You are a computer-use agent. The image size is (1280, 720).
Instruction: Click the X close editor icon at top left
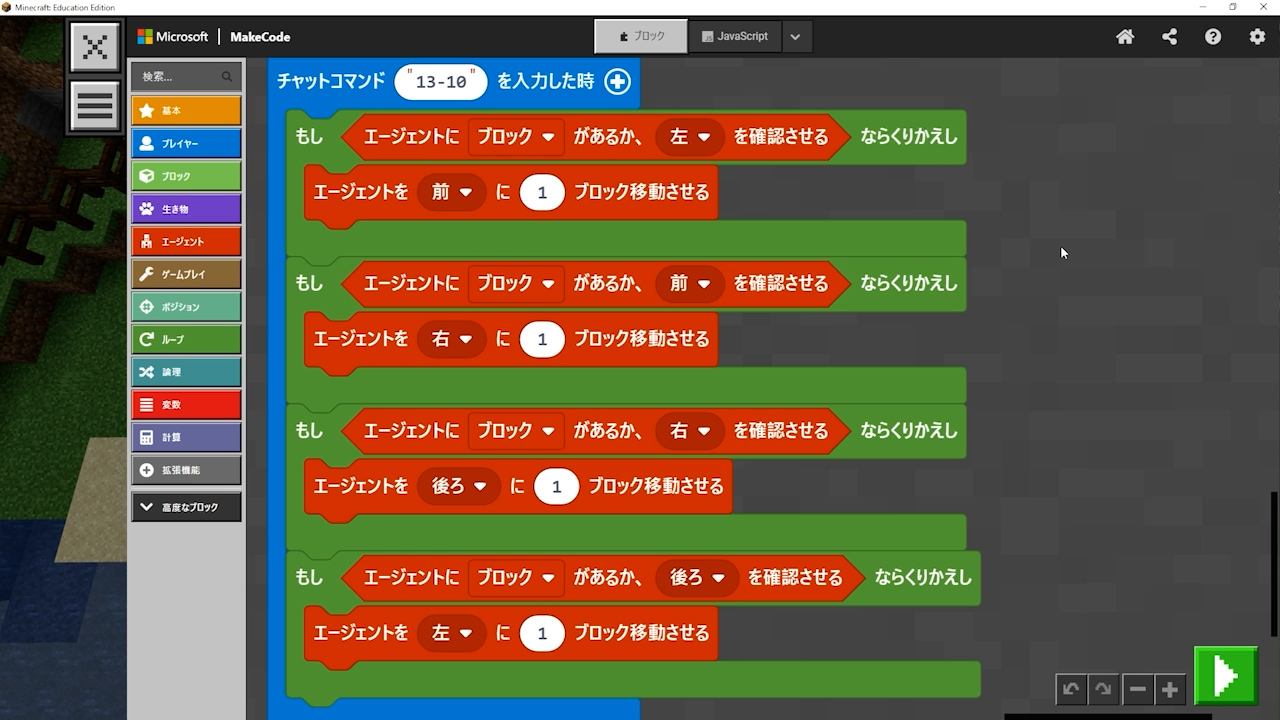pyautogui.click(x=95, y=47)
